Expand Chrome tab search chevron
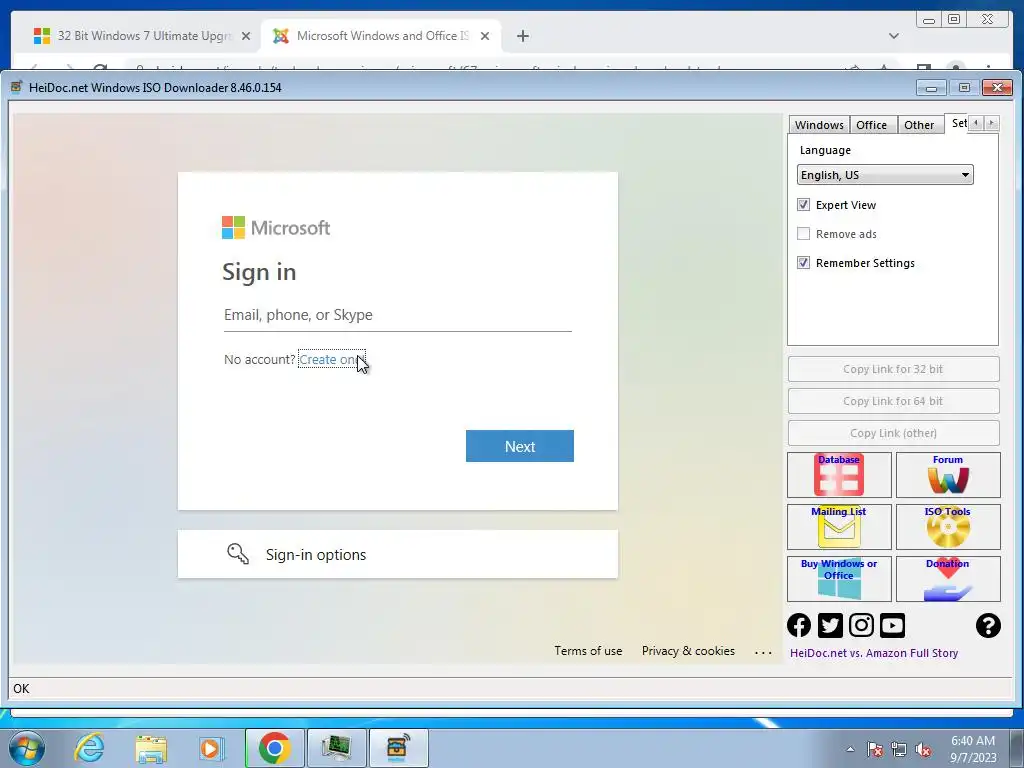 [x=893, y=36]
